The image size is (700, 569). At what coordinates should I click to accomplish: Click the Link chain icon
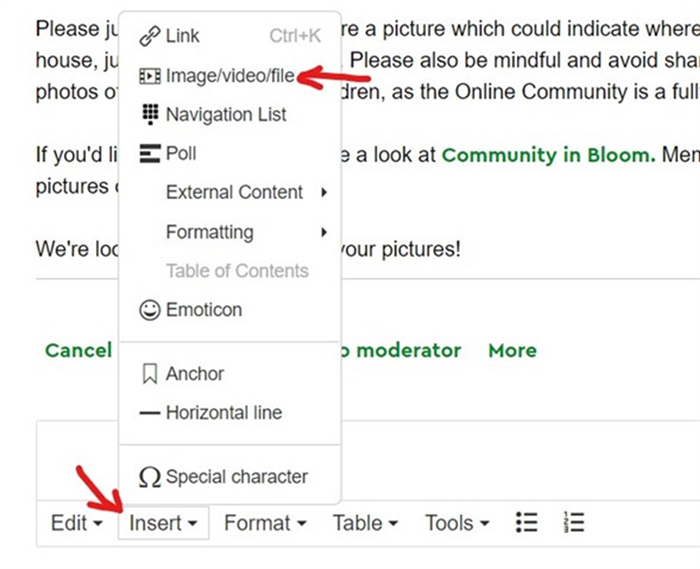149,37
